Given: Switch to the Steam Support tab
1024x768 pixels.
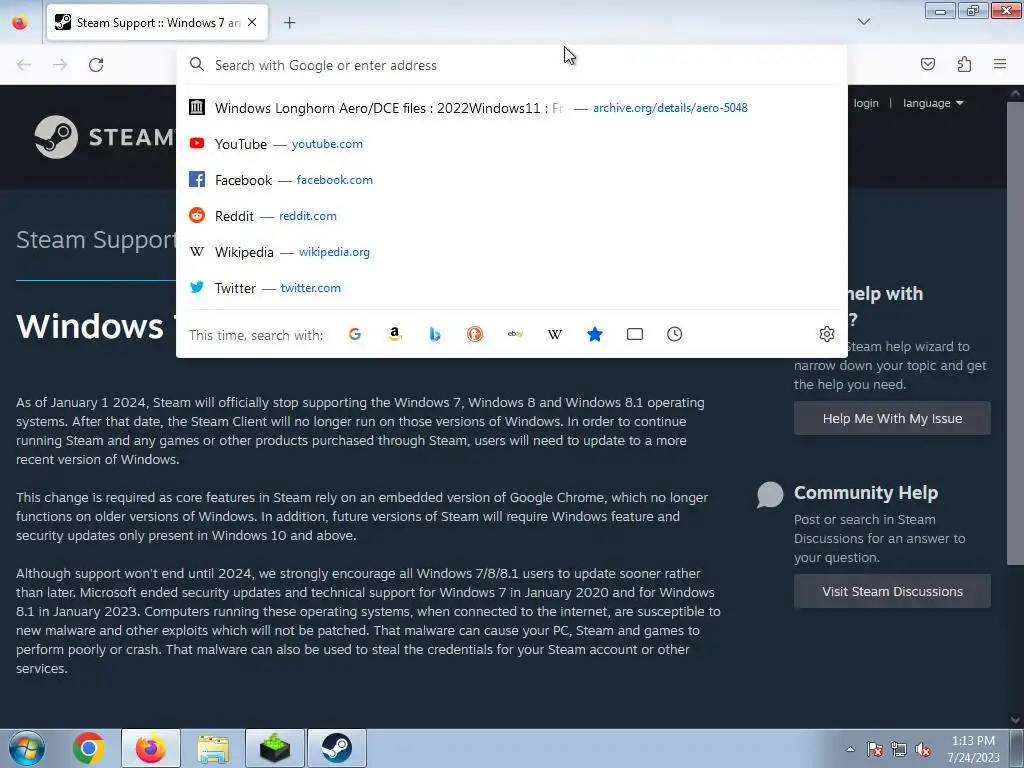Looking at the screenshot, I should [157, 22].
